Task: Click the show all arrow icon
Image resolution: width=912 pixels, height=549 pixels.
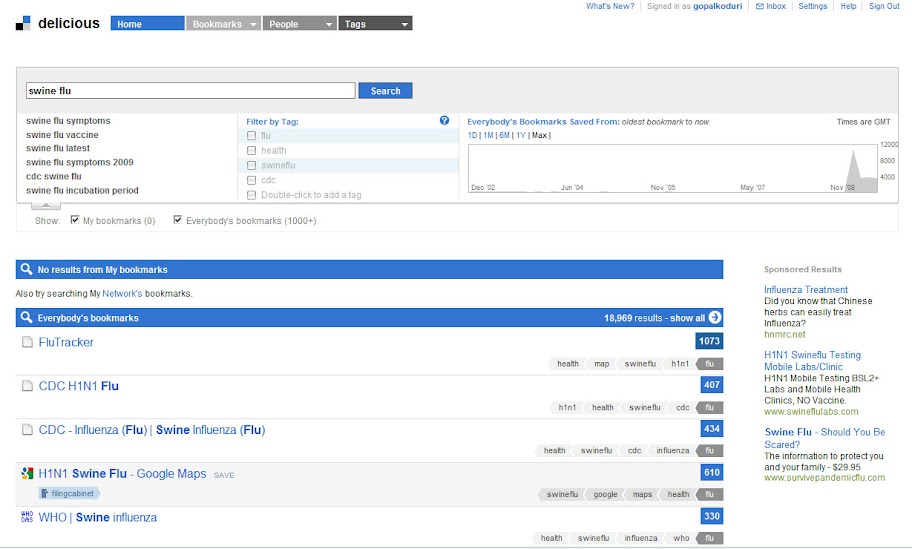Action: pyautogui.click(x=715, y=318)
